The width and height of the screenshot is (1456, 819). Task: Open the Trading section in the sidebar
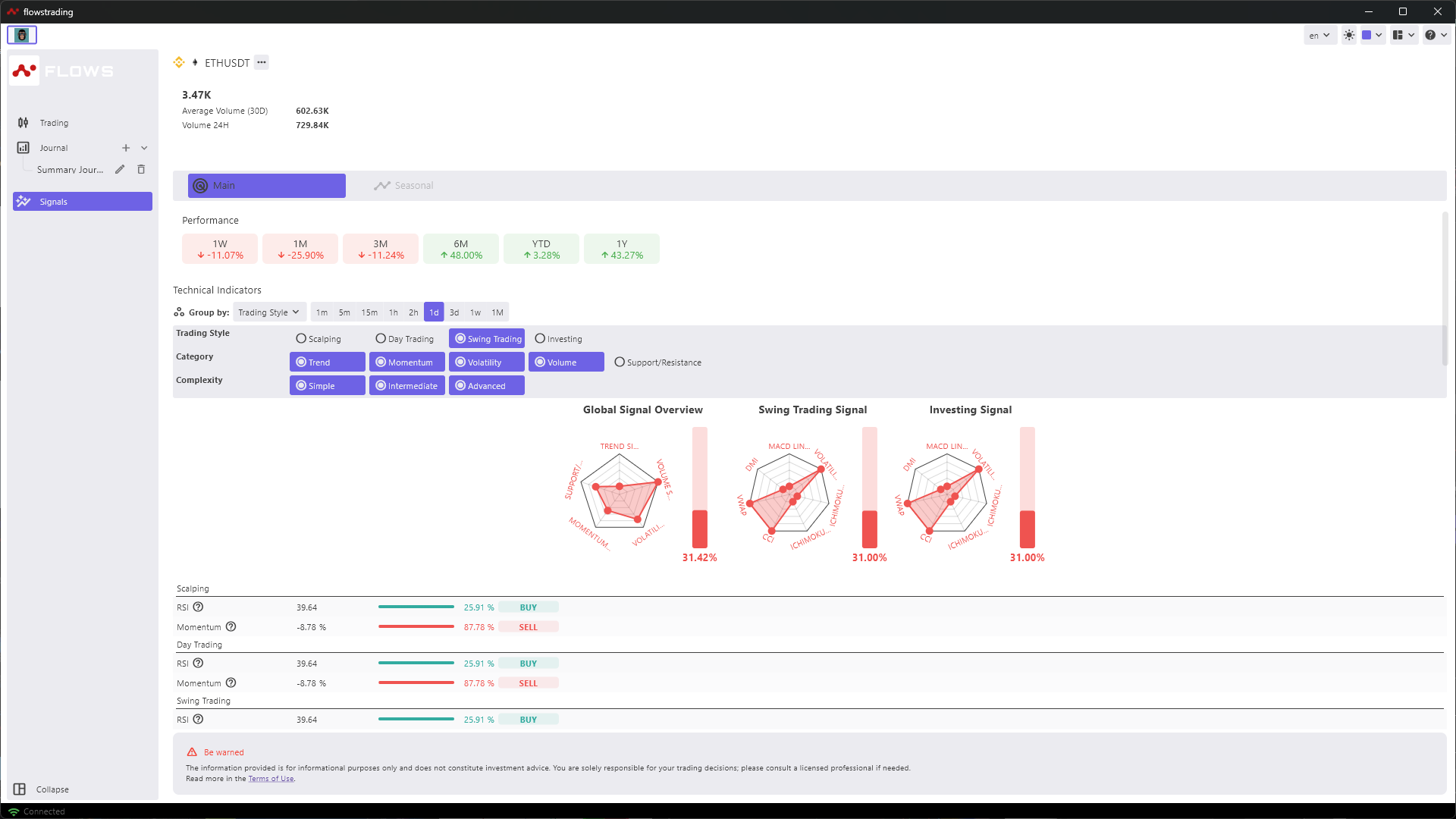(x=54, y=123)
